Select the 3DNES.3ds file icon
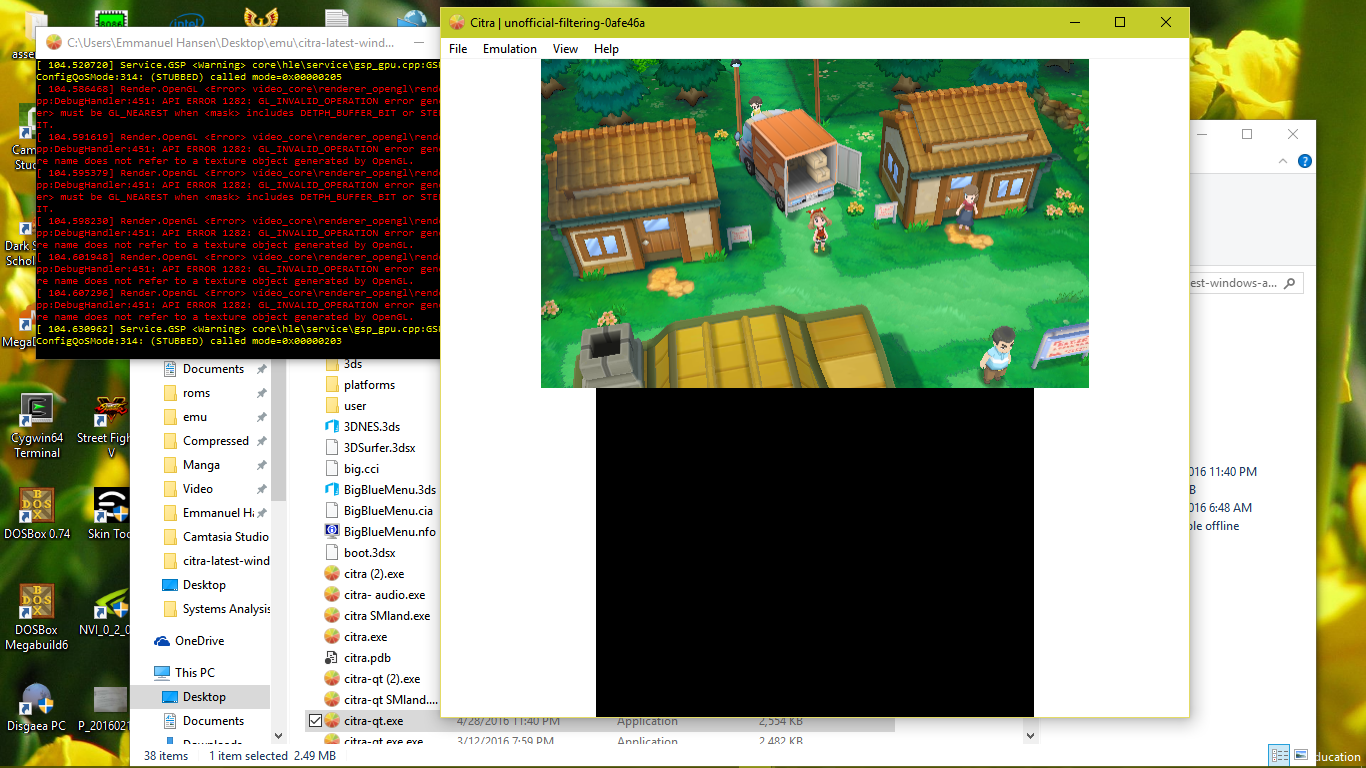The width and height of the screenshot is (1366, 768). [x=333, y=427]
